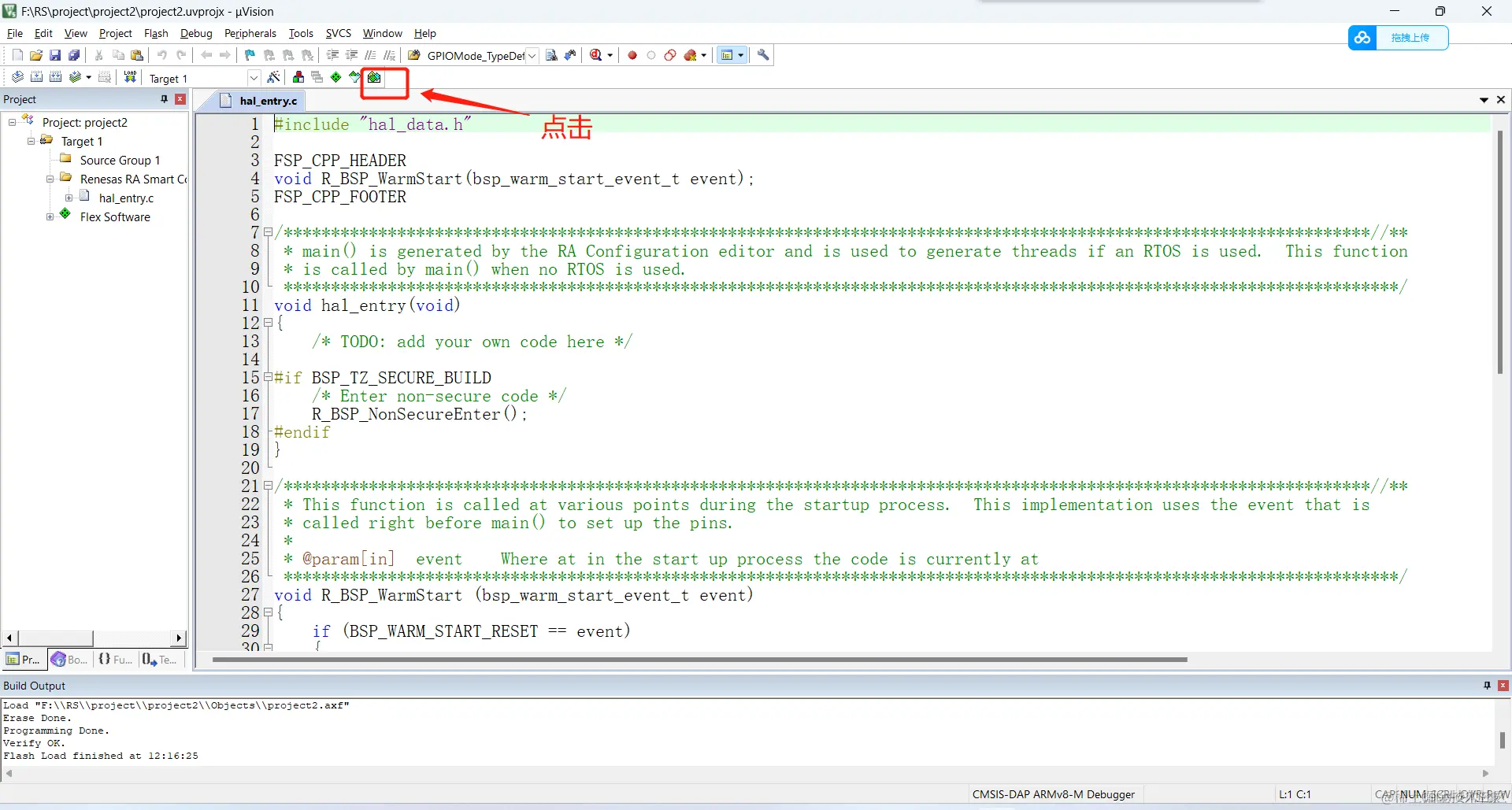Start the debug session with the magnifier d icon
This screenshot has width=1512, height=810.
[x=596, y=55]
